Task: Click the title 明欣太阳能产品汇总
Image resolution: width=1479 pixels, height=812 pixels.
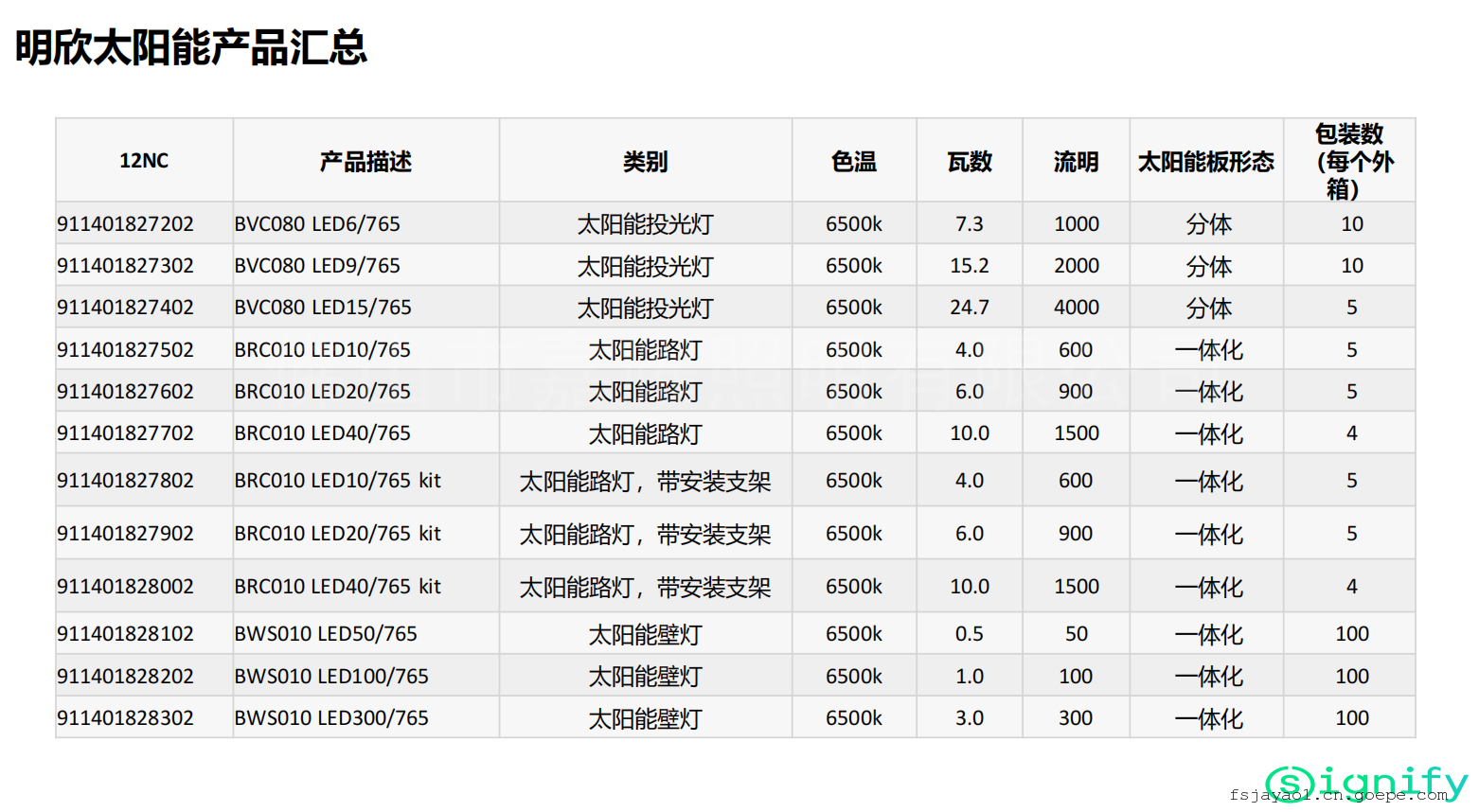Action: pos(191,47)
